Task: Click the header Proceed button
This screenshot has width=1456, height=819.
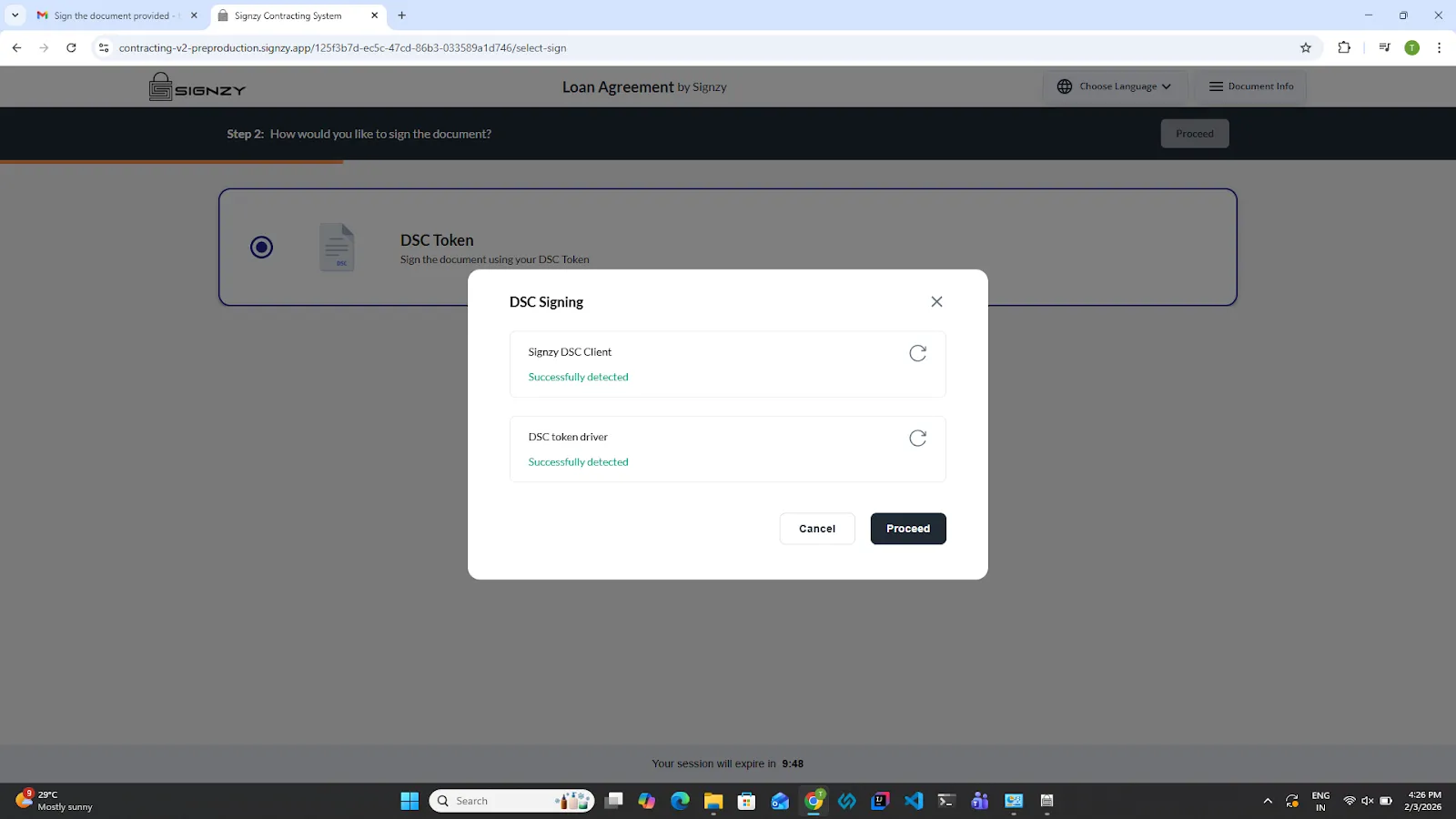Action: tap(1195, 134)
